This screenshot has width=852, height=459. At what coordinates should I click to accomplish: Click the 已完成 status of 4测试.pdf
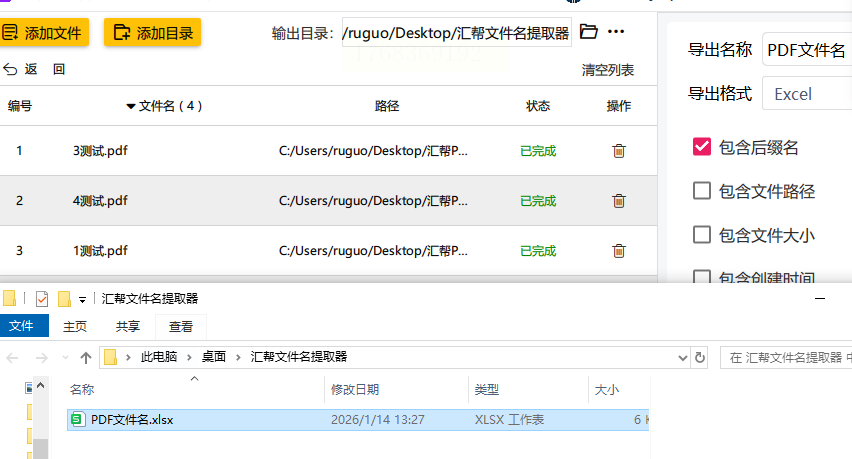[538, 200]
